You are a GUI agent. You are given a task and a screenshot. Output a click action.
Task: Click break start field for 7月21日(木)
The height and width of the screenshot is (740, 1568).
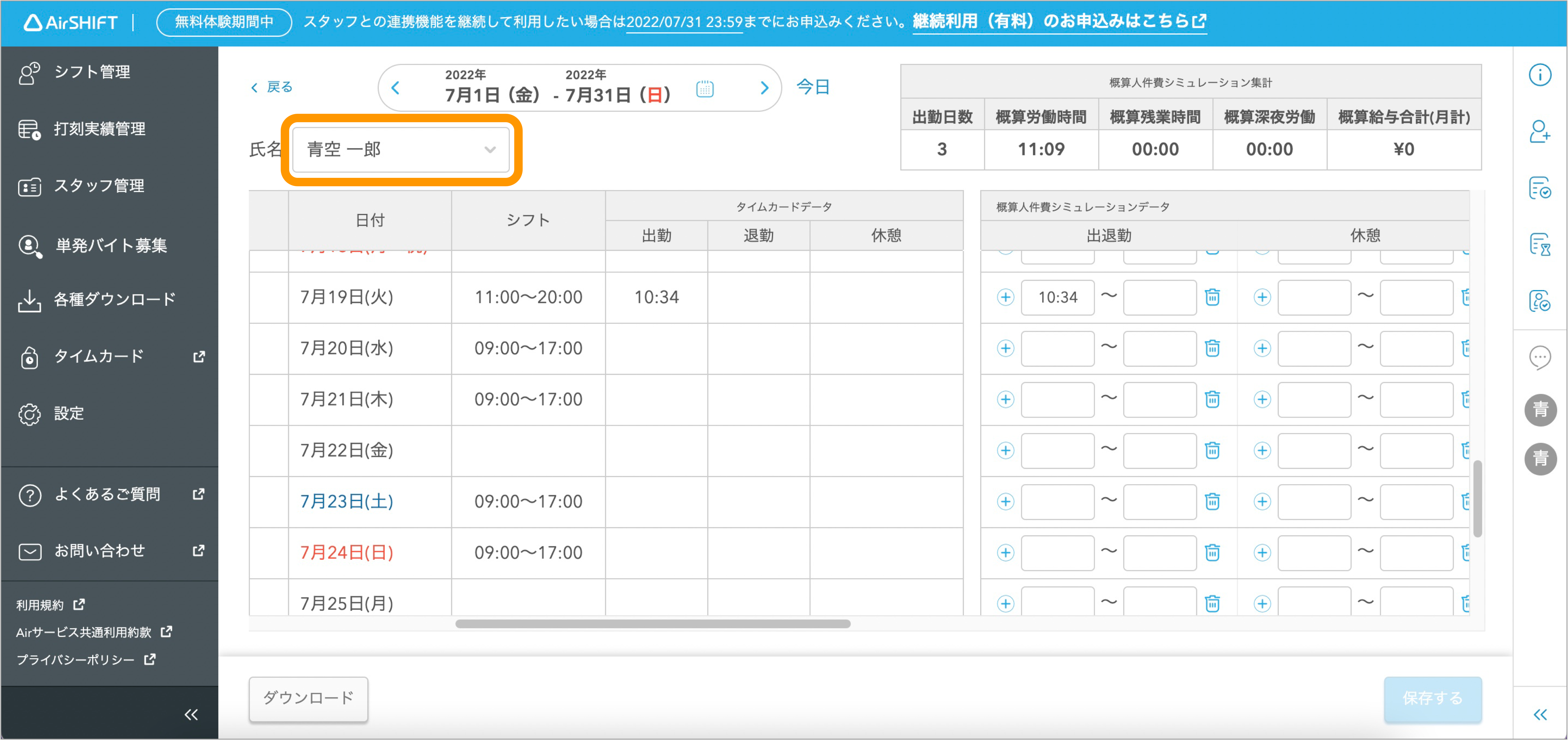point(1315,400)
